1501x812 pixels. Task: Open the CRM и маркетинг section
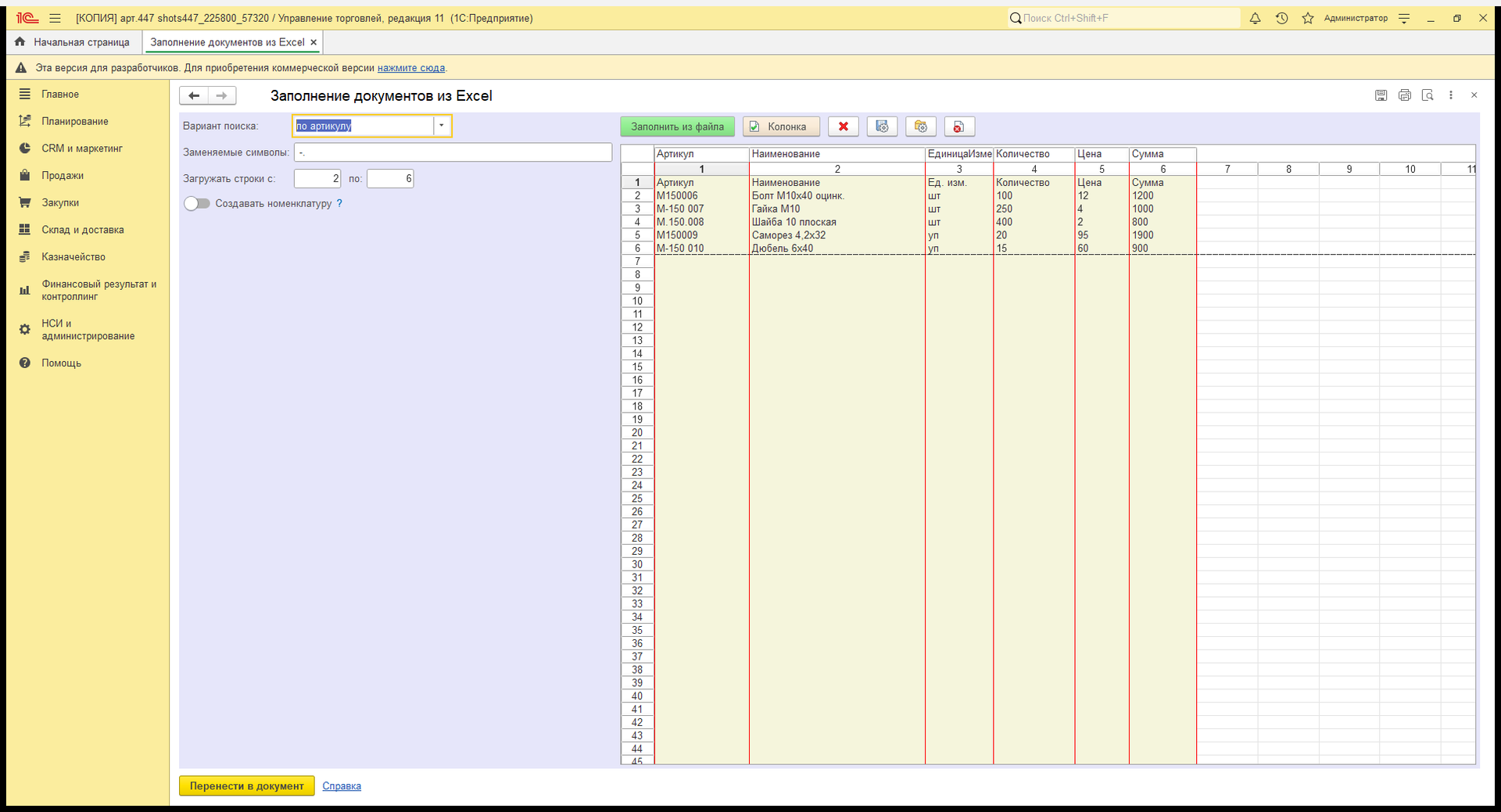82,148
